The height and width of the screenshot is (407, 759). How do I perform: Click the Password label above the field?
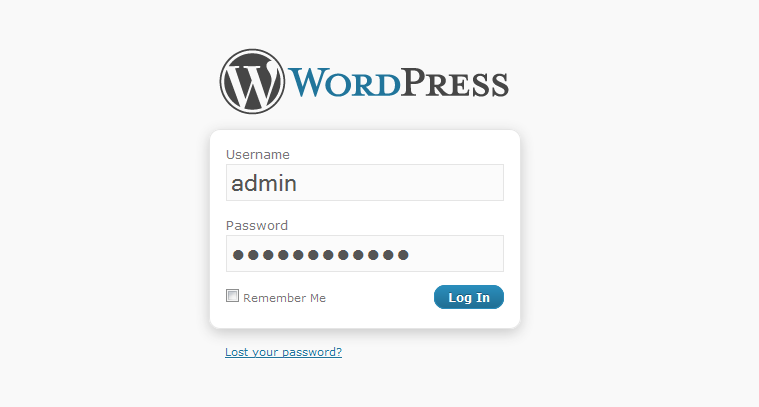pos(257,226)
